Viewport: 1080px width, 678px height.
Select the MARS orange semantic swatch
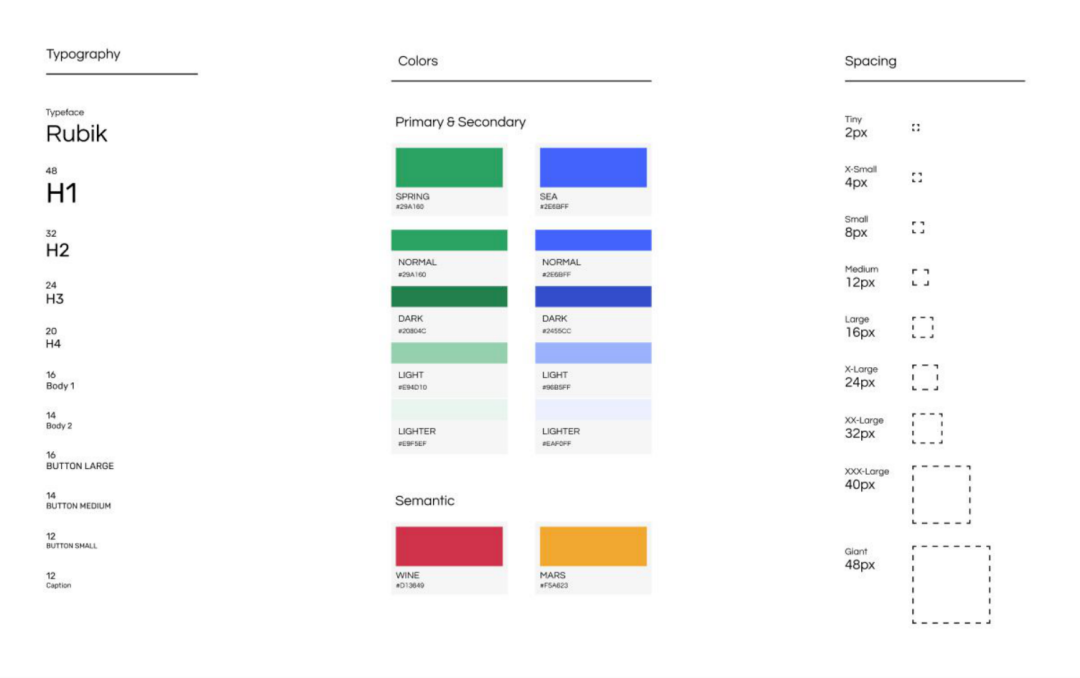(593, 546)
